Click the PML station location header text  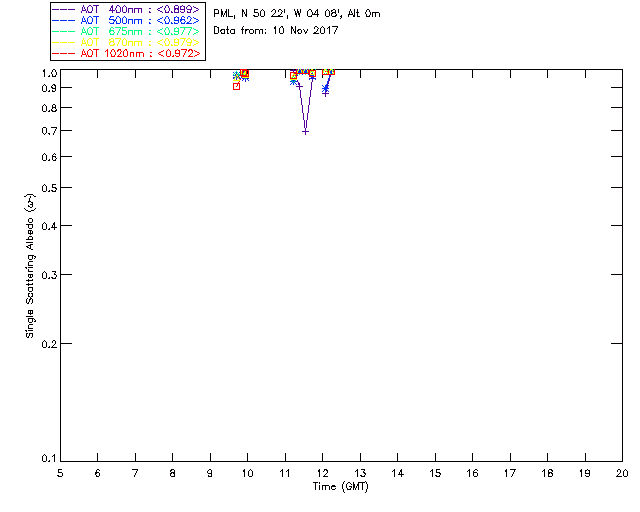coord(297,14)
